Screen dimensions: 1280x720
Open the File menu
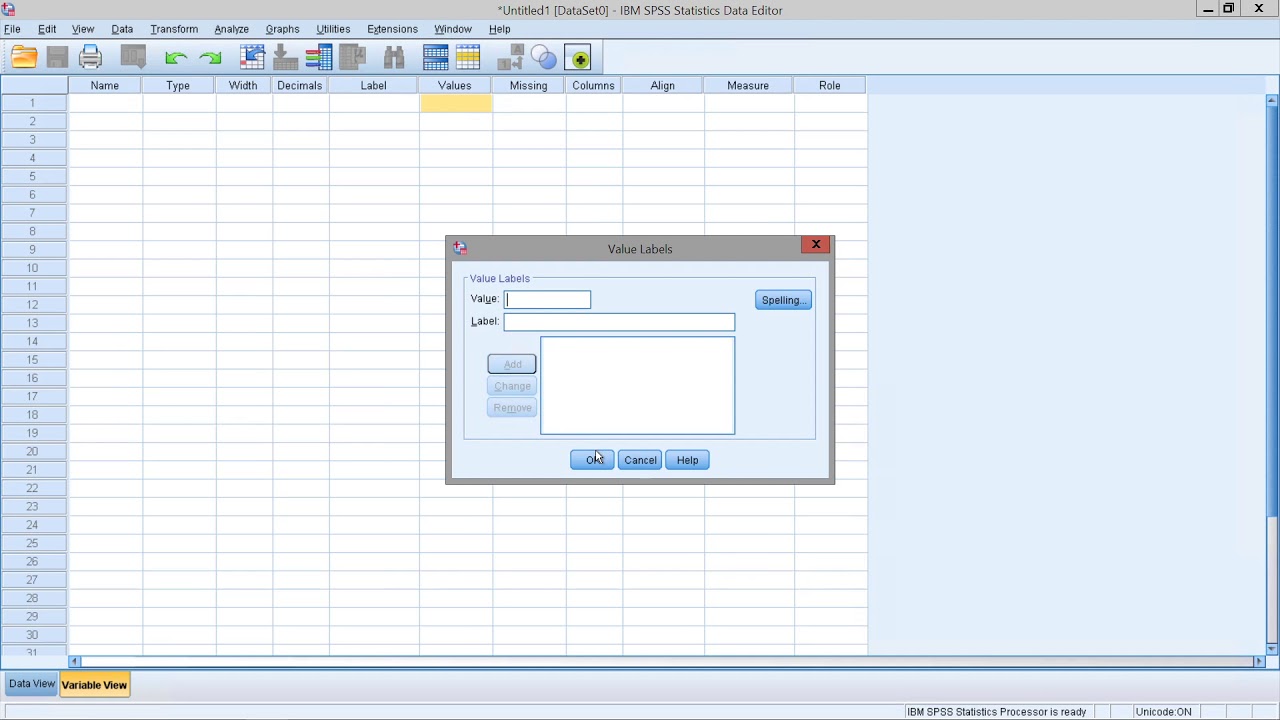click(12, 29)
